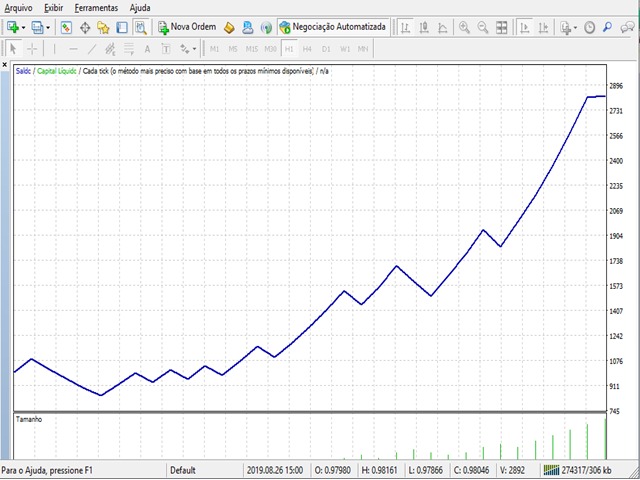
Task: Open the blue search magnifier
Action: point(608,27)
